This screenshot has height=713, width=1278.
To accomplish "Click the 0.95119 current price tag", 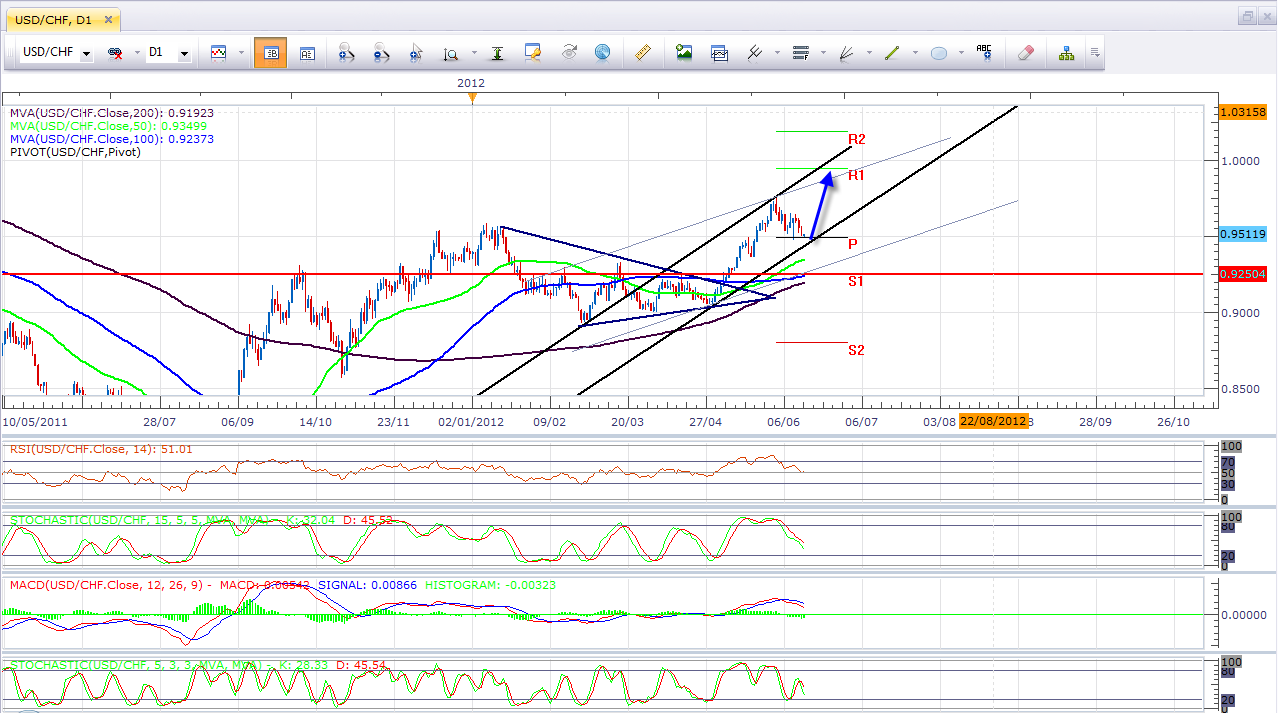I will point(1244,234).
